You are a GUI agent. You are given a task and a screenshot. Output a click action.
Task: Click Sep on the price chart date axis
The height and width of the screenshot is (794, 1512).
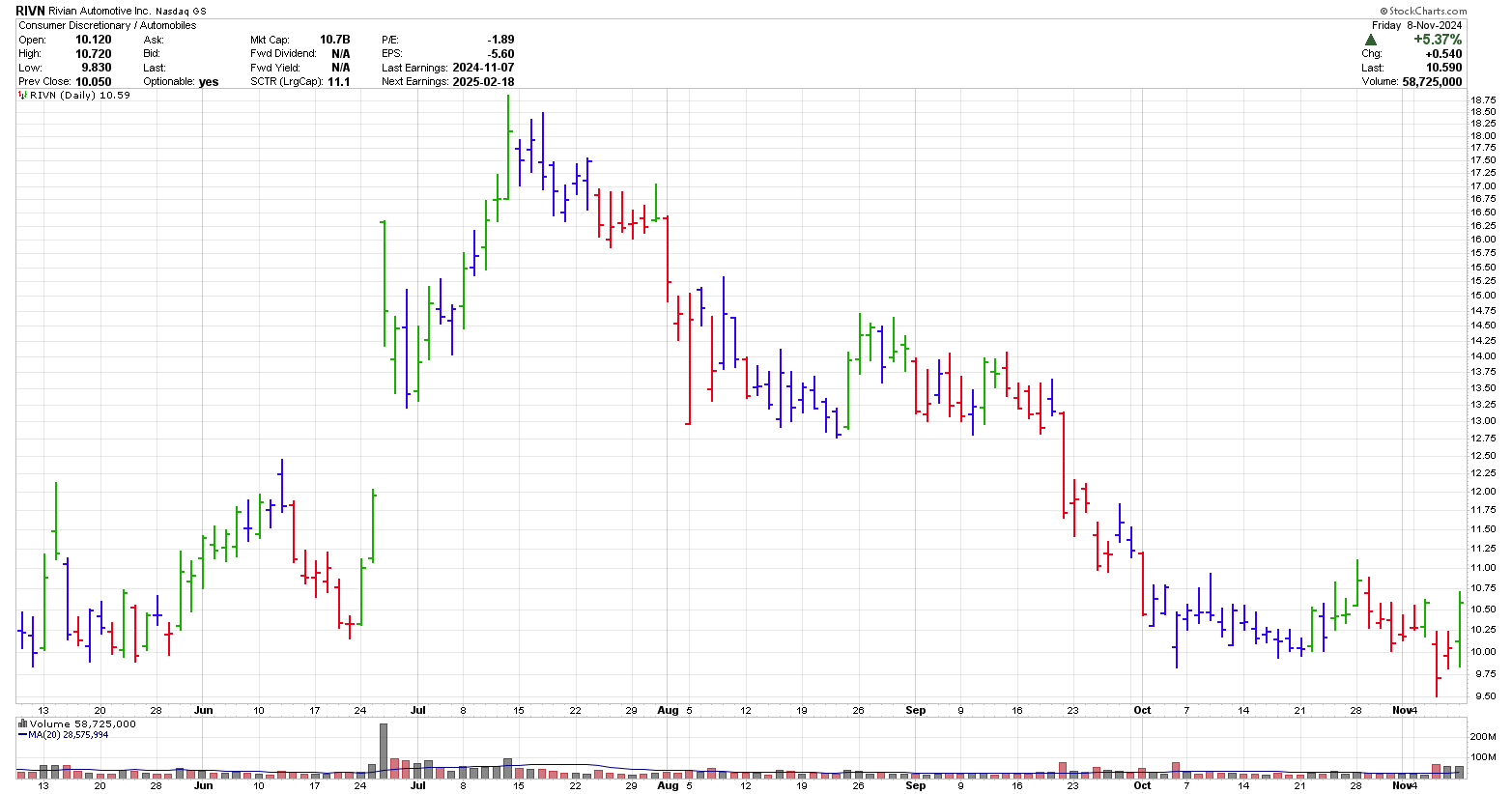tap(916, 710)
